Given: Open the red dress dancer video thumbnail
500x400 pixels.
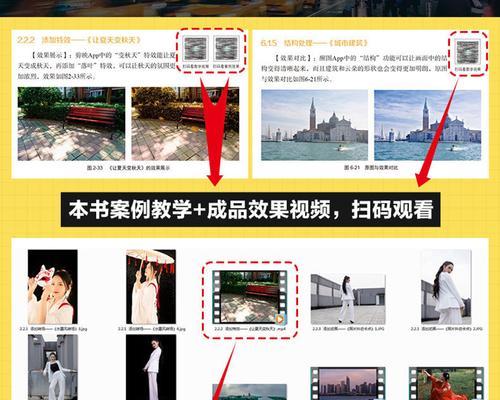Looking at the screenshot, I should coord(446,383).
